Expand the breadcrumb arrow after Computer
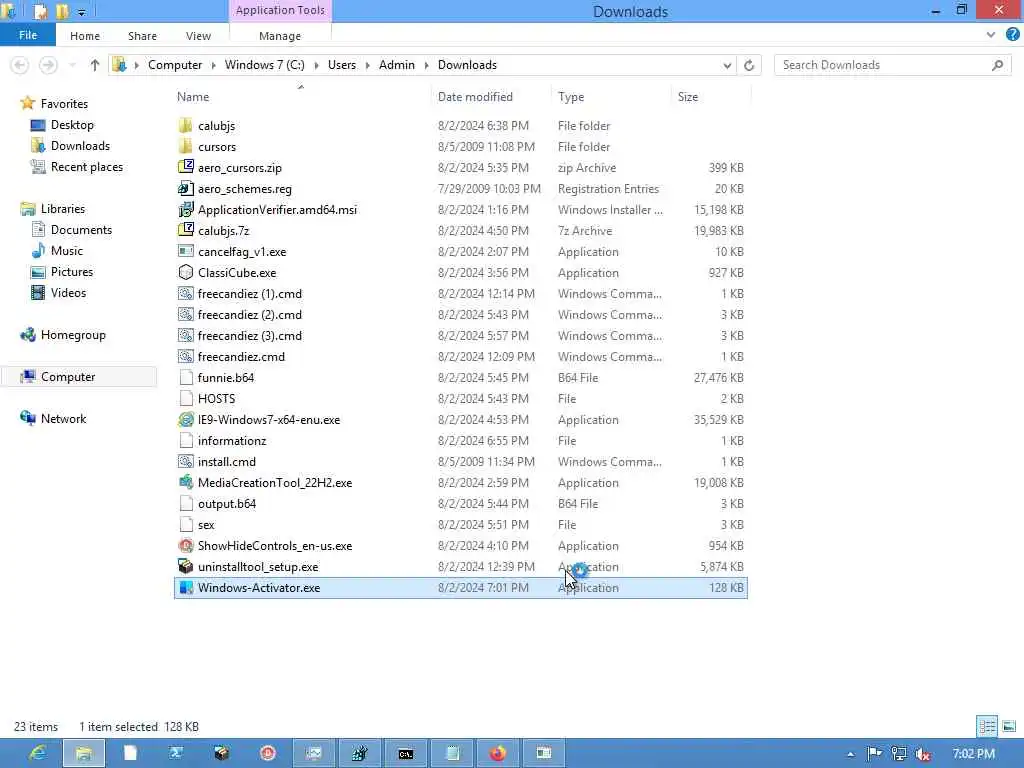Viewport: 1024px width, 768px height. (x=214, y=65)
